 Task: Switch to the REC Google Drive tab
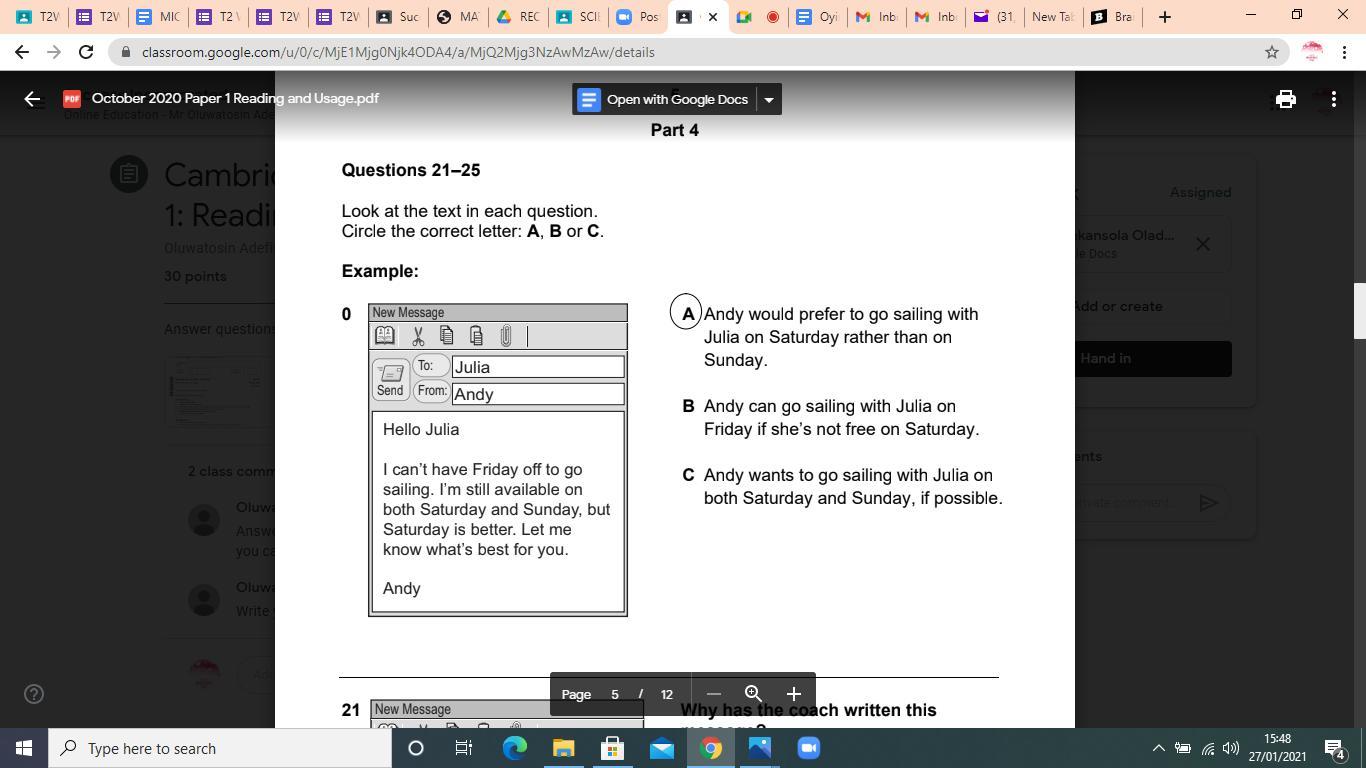pyautogui.click(x=517, y=17)
